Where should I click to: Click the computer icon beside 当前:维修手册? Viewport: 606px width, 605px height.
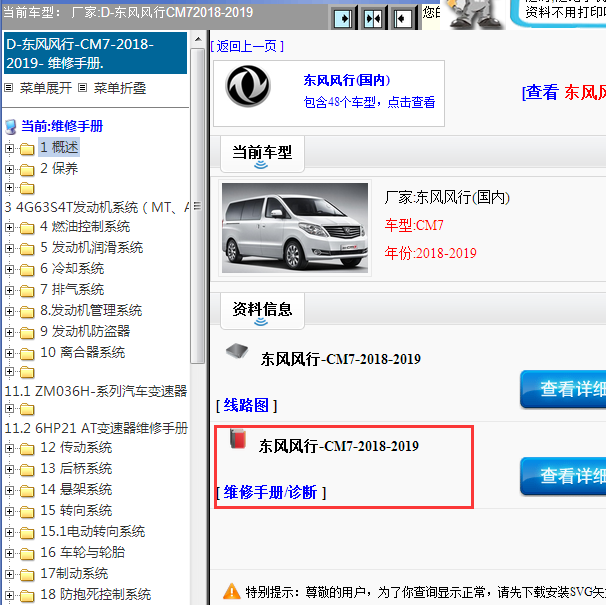11,126
